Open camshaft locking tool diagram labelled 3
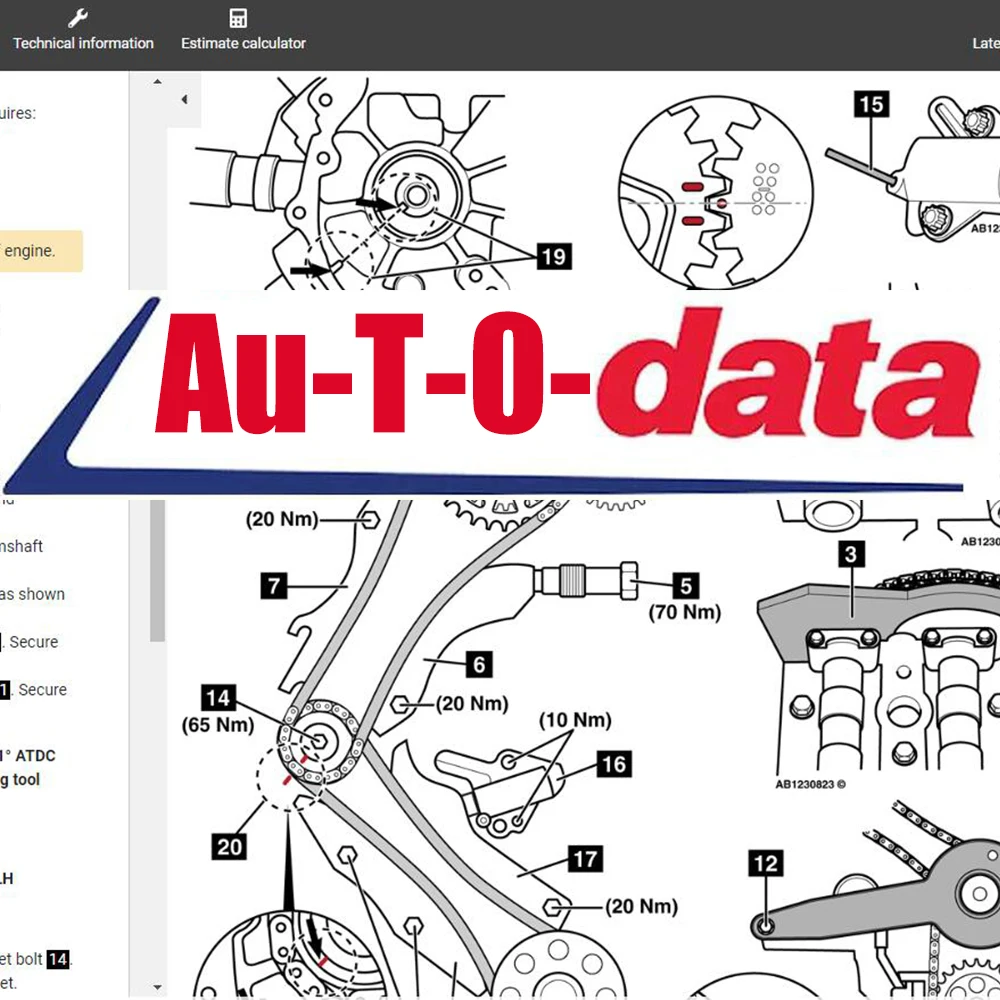The width and height of the screenshot is (1000, 1000). tap(879, 663)
